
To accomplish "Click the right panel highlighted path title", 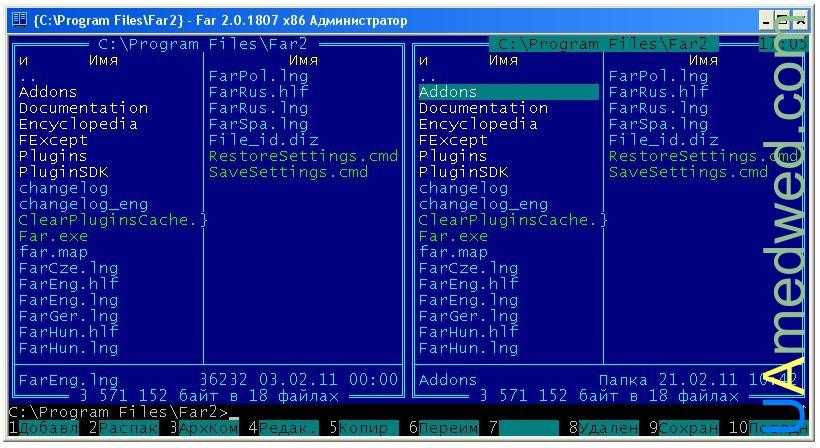I will pos(603,44).
